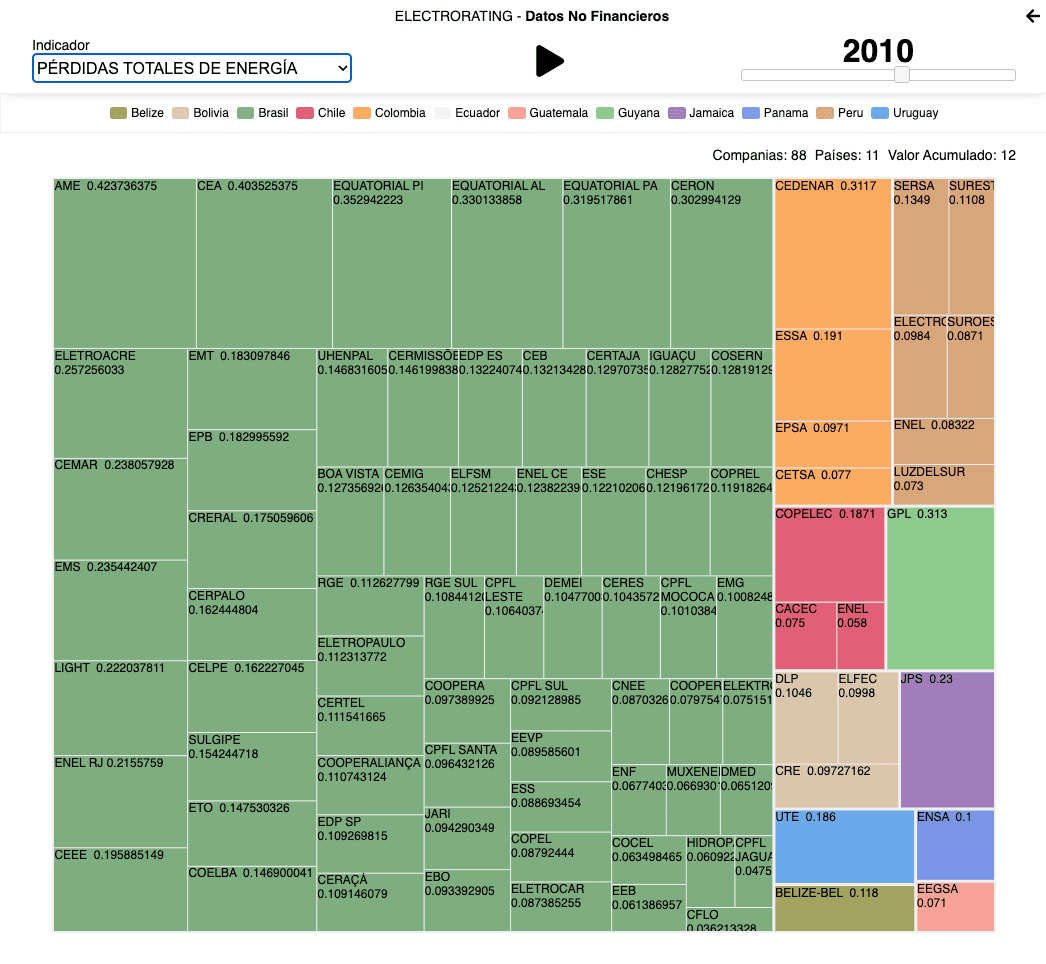Click the Valor Acumulado: 12 text
The height and width of the screenshot is (964, 1046).
click(x=952, y=155)
